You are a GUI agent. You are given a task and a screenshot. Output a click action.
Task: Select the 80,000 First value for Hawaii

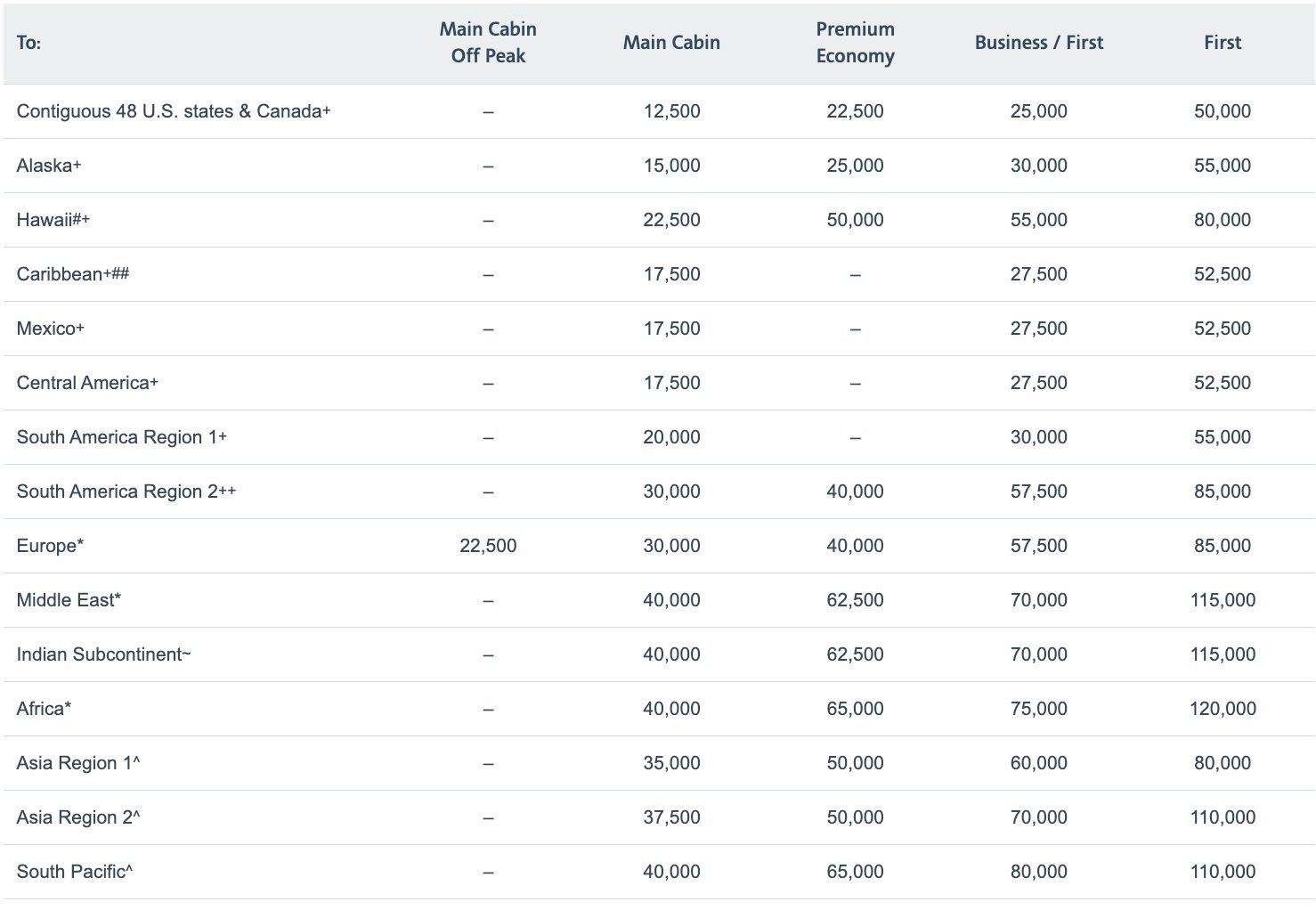tap(1223, 219)
